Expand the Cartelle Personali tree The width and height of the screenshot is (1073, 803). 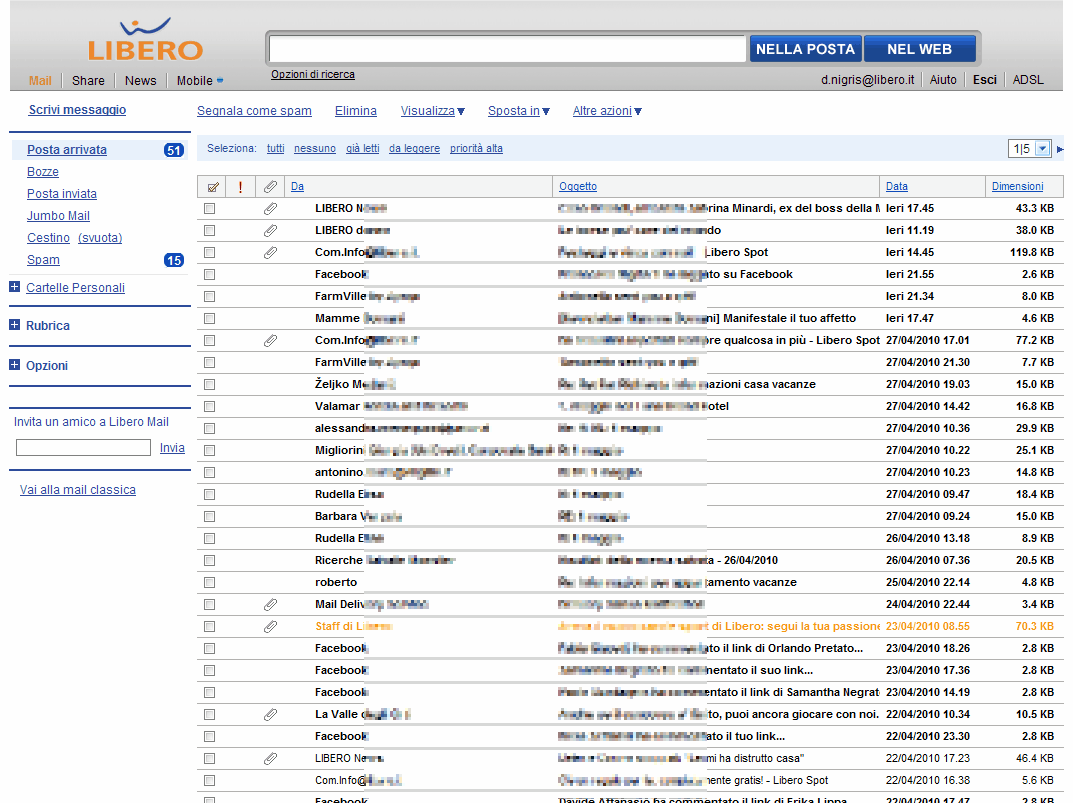(14, 287)
